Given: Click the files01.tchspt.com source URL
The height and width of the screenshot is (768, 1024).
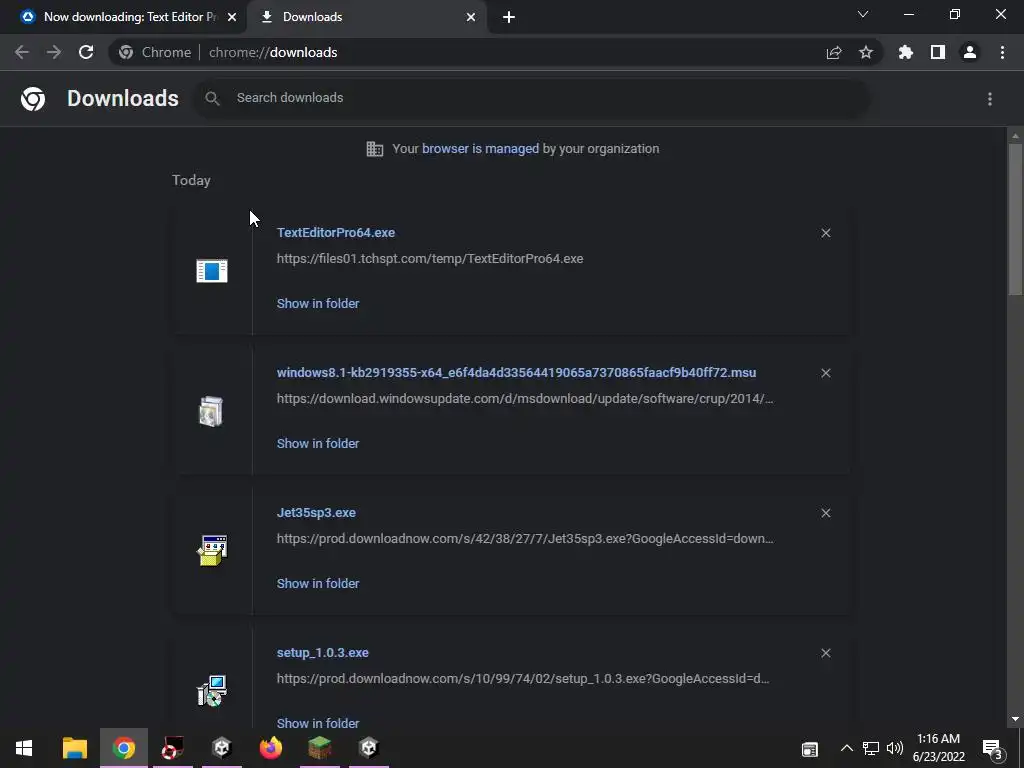Looking at the screenshot, I should point(430,259).
